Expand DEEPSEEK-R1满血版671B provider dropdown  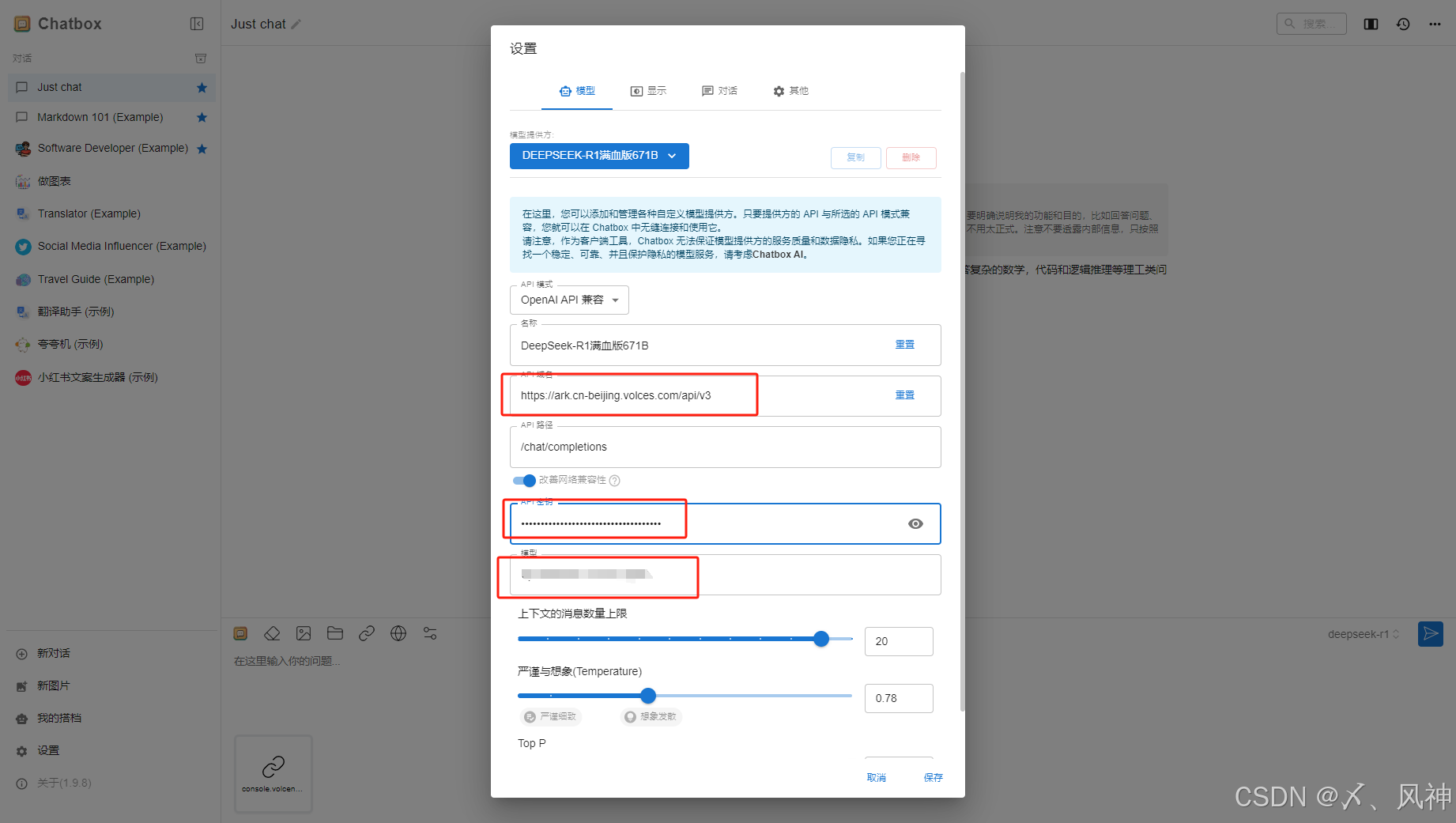tap(599, 156)
